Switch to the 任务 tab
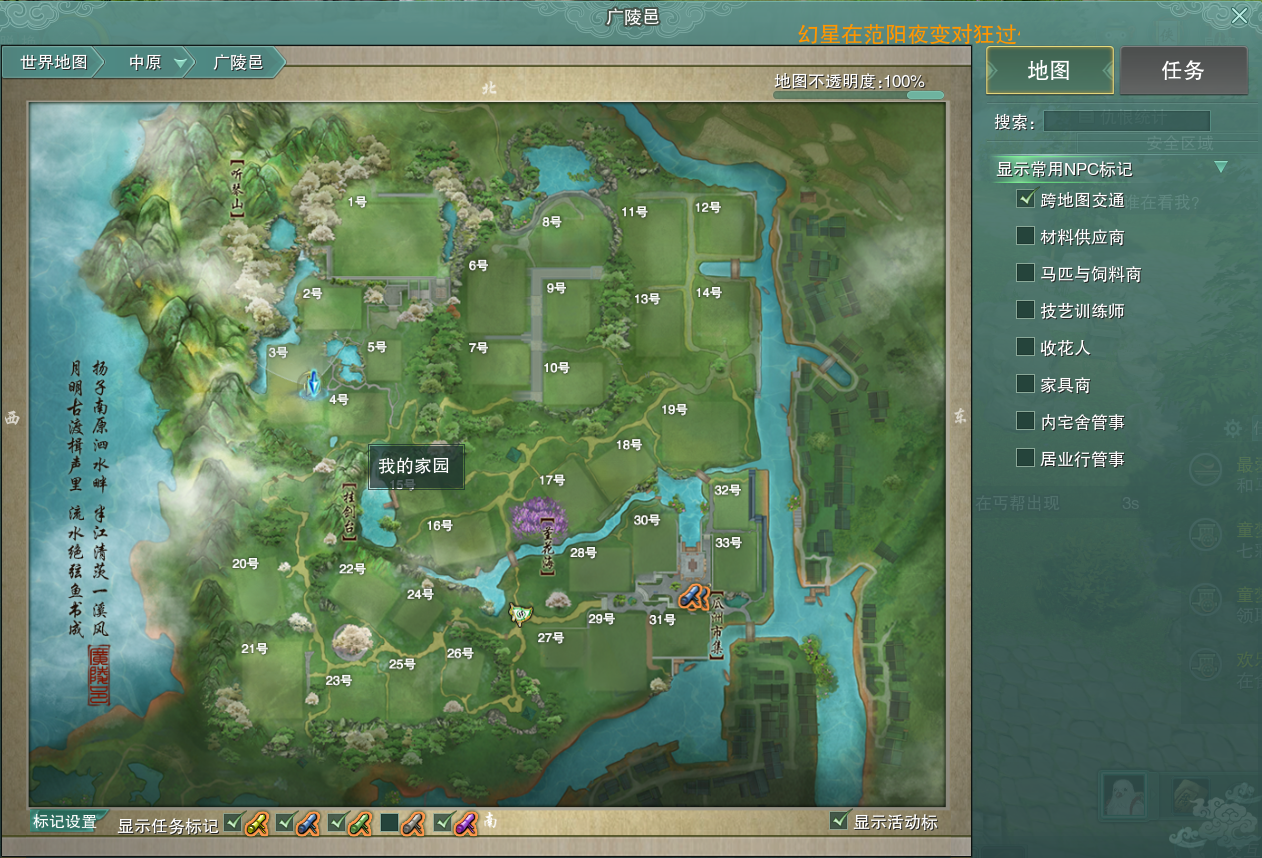 point(1182,70)
